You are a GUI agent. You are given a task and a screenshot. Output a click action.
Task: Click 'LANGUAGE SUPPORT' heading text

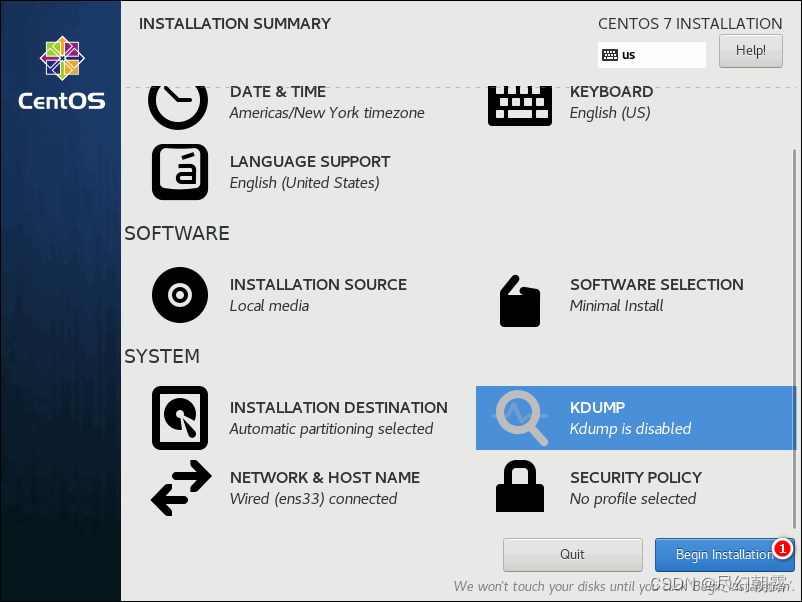[x=310, y=162]
